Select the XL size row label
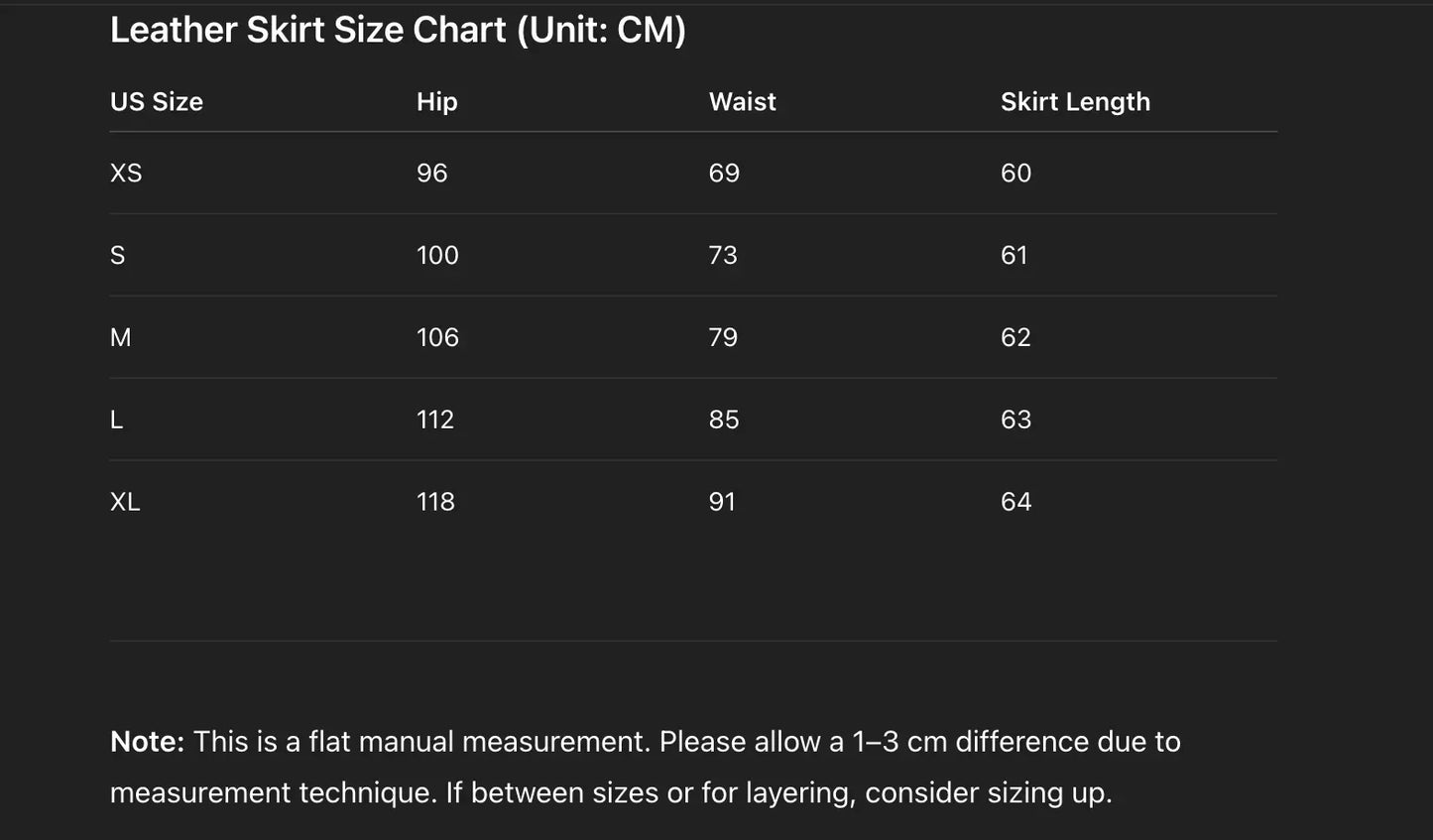 125,502
